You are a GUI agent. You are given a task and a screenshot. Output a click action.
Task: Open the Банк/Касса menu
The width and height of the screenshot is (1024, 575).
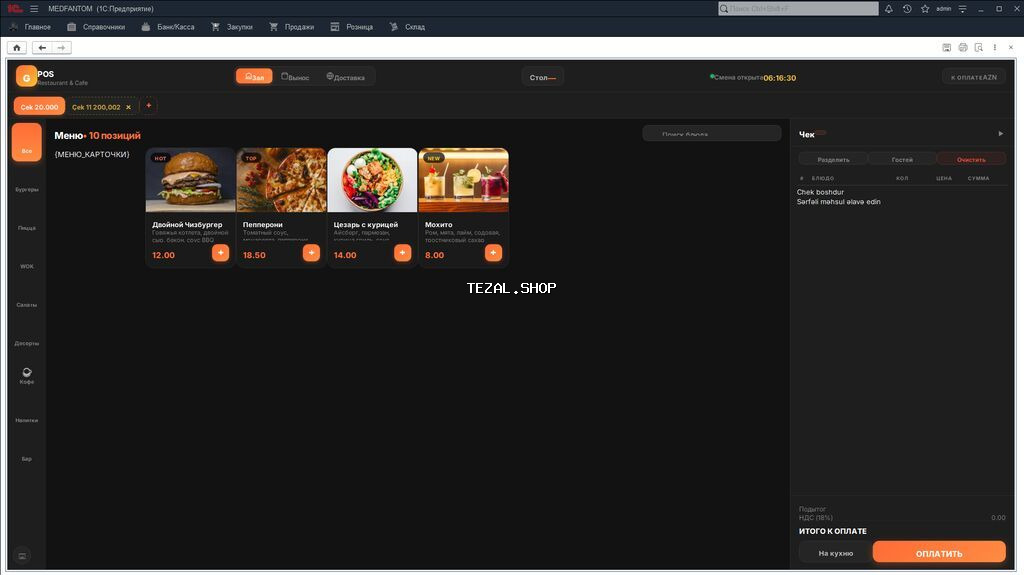pyautogui.click(x=168, y=27)
